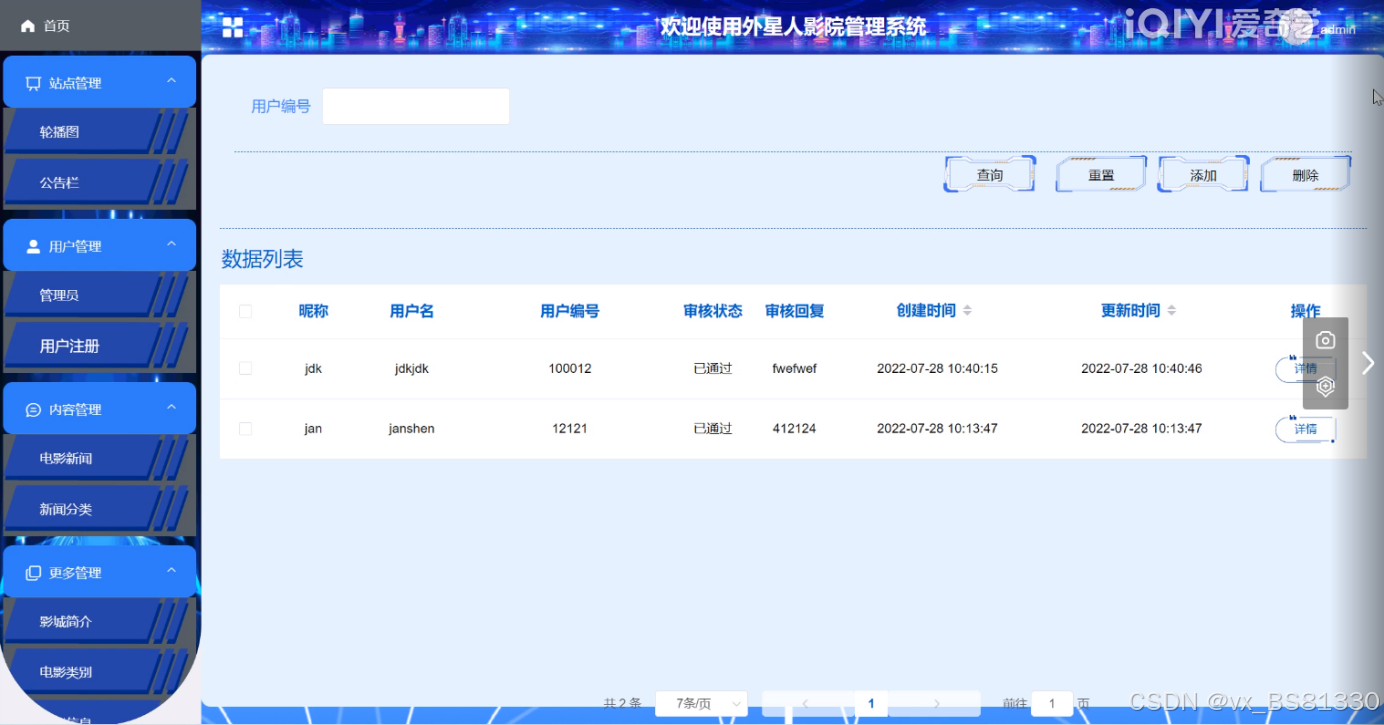Click the 前往 page jump input
Image resolution: width=1384 pixels, height=725 pixels.
click(x=1052, y=704)
